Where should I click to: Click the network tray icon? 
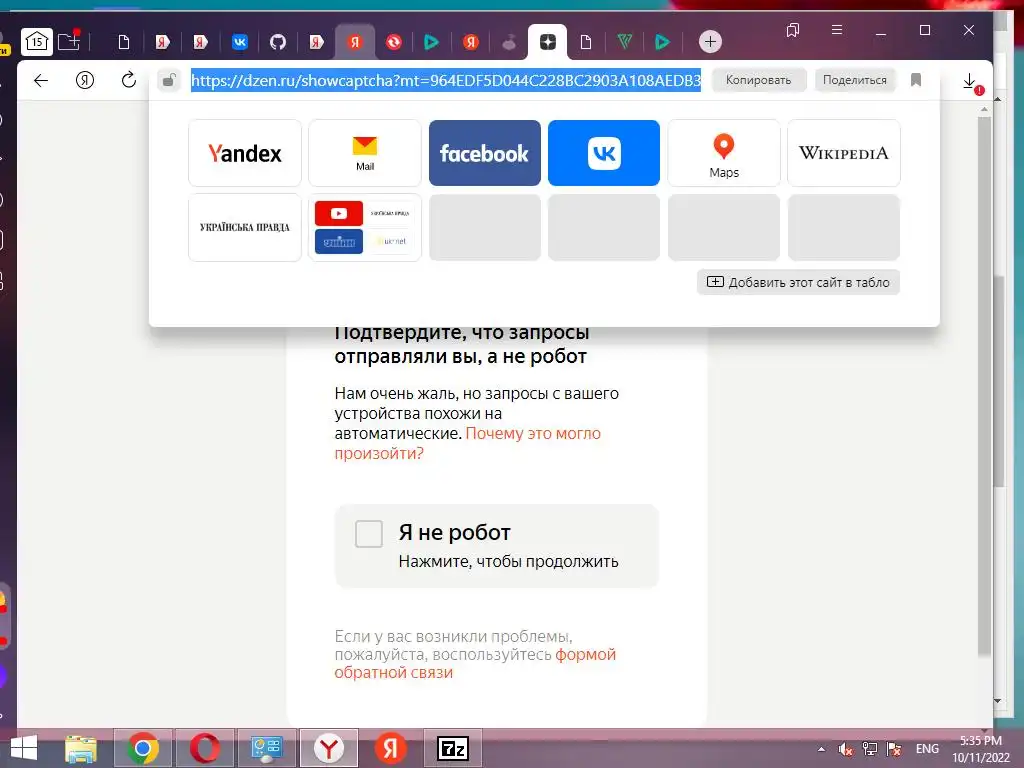[869, 749]
